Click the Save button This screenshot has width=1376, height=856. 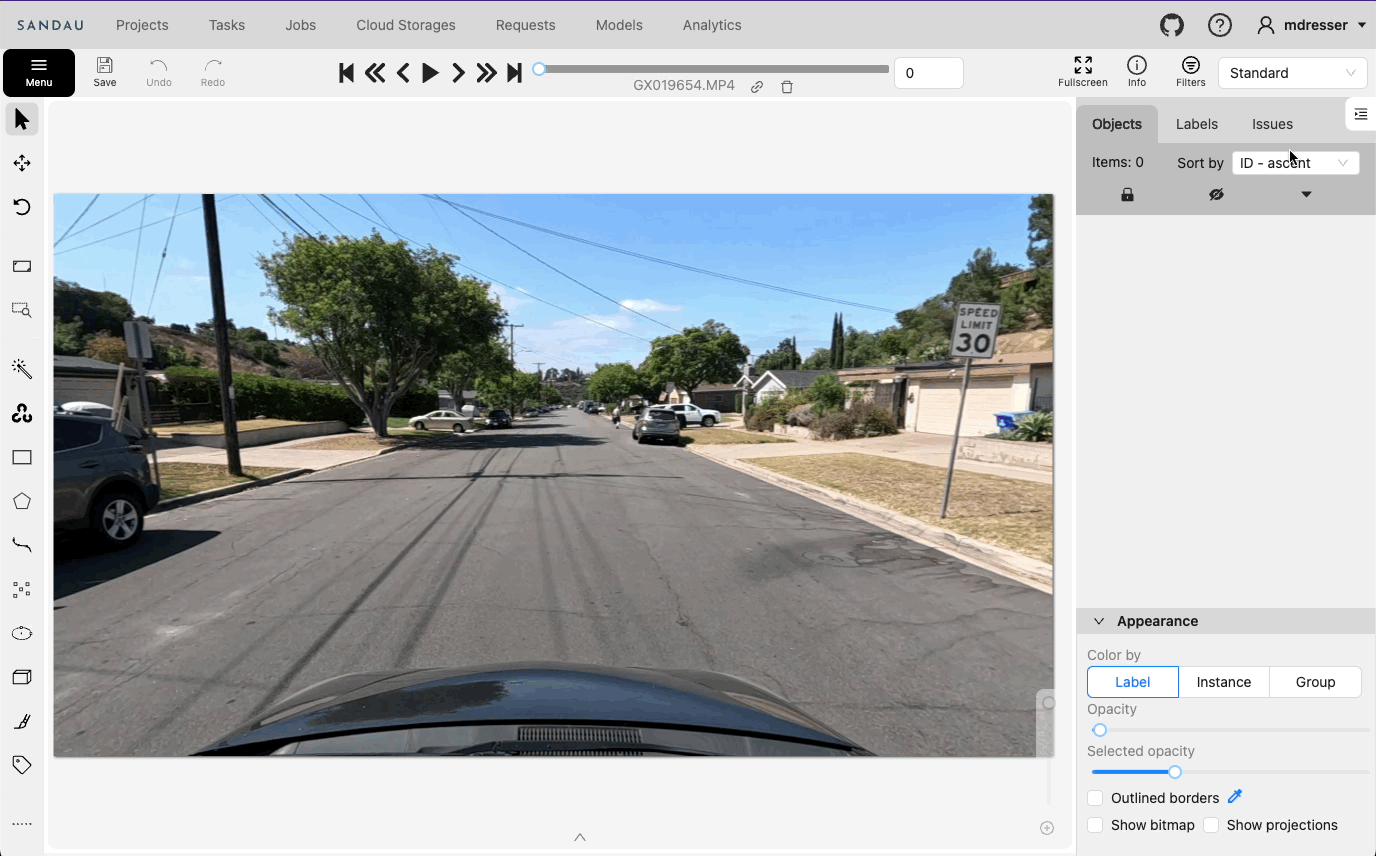click(105, 72)
